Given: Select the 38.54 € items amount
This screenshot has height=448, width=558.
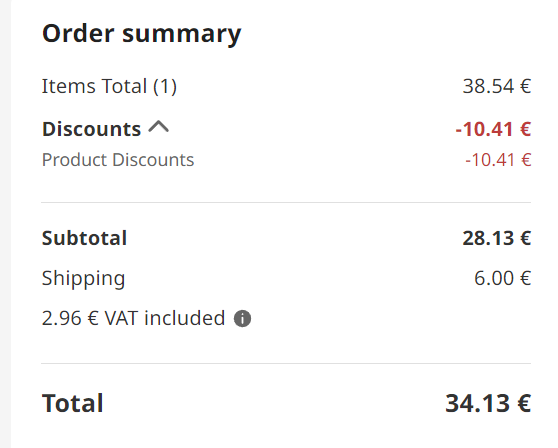Looking at the screenshot, I should click(497, 86).
